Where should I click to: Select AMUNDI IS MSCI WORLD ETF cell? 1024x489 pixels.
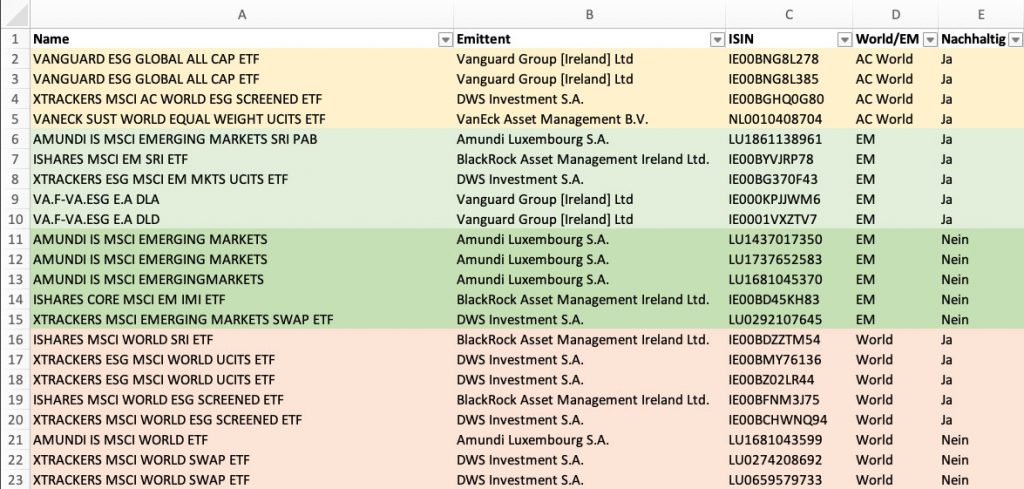tap(242, 440)
